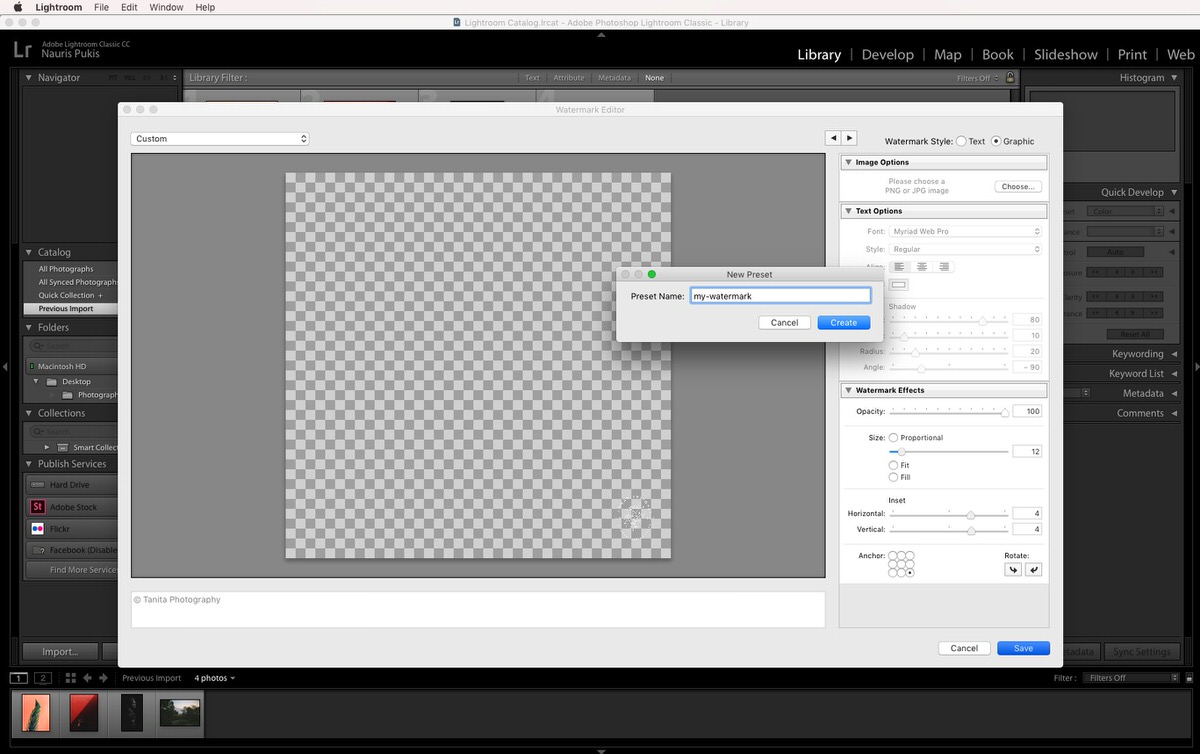1200x754 pixels.
Task: Go back with filmstrip left arrow
Action: (x=88, y=678)
